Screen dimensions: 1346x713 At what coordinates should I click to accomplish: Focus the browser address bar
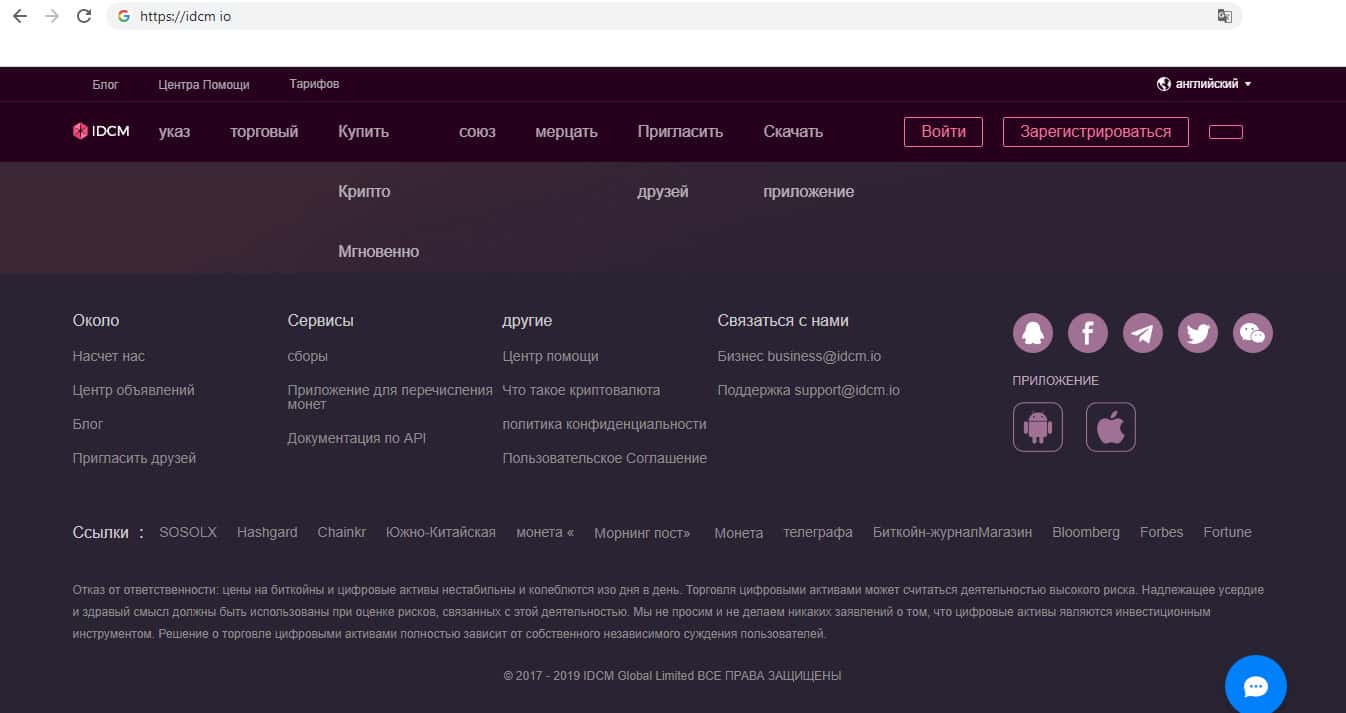[660, 16]
